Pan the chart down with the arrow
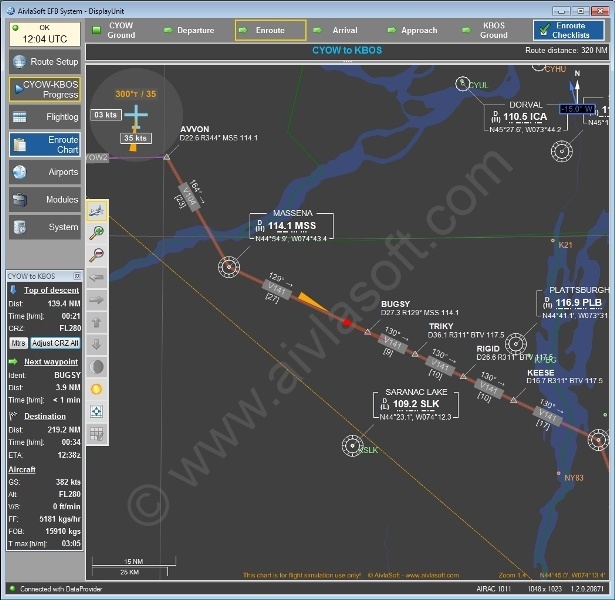Viewport: 615px width, 600px height. click(96, 344)
